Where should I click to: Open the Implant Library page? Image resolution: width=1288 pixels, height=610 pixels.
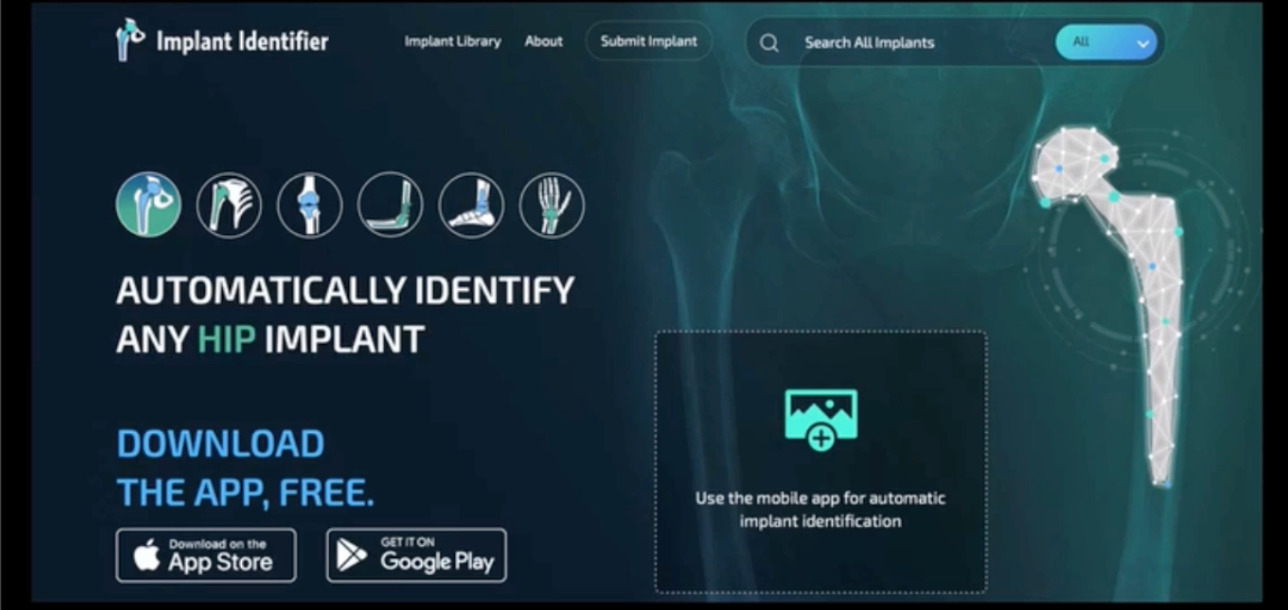(452, 42)
